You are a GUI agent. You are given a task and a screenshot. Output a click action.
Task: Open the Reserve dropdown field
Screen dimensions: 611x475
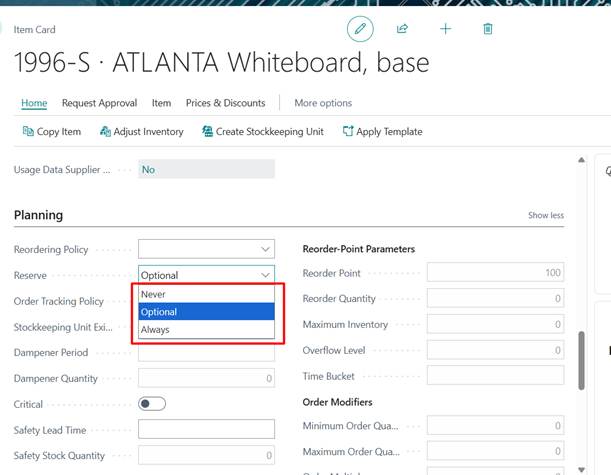(206, 275)
